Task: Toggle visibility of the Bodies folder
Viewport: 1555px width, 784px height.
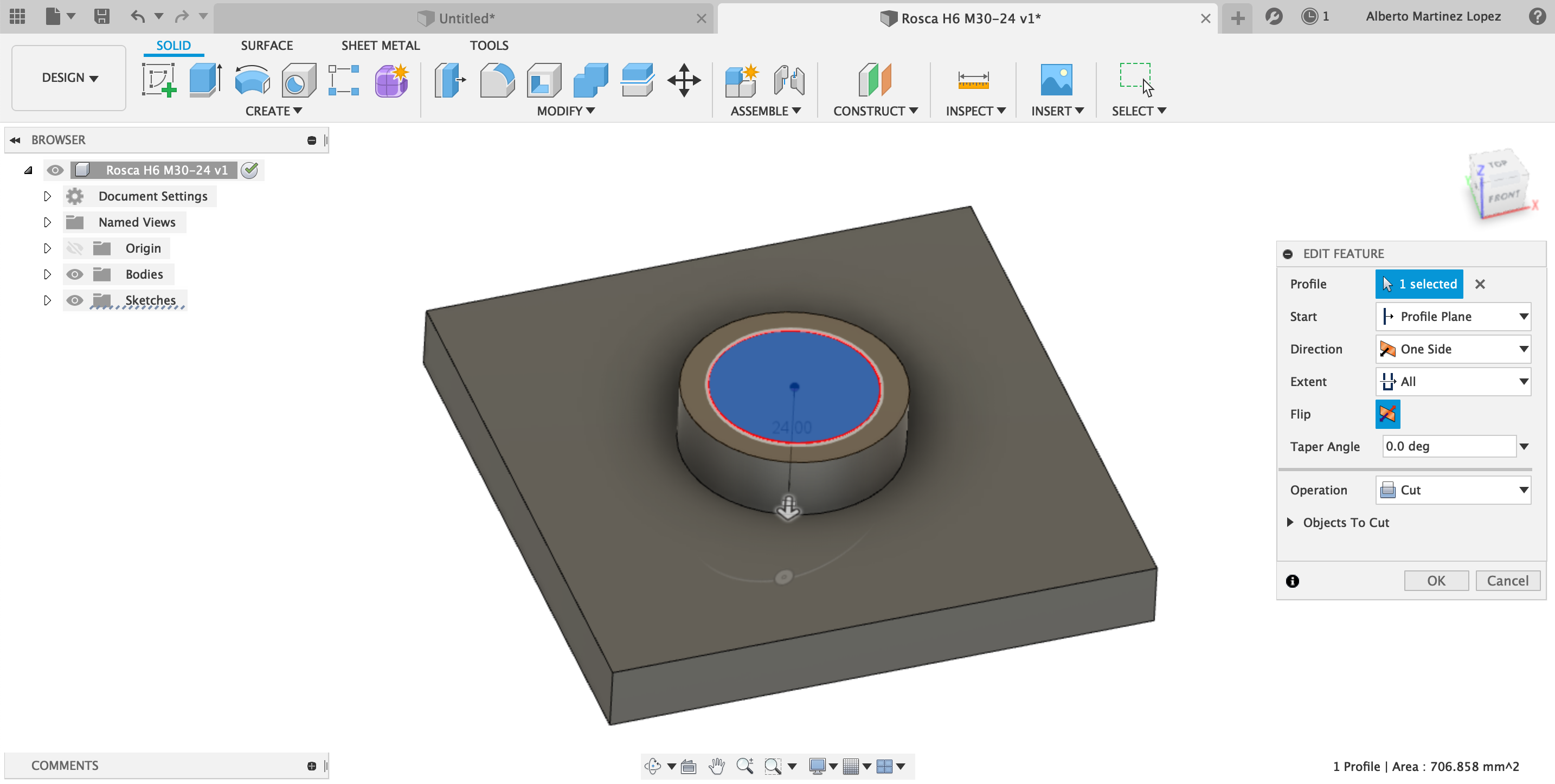Action: pos(75,274)
